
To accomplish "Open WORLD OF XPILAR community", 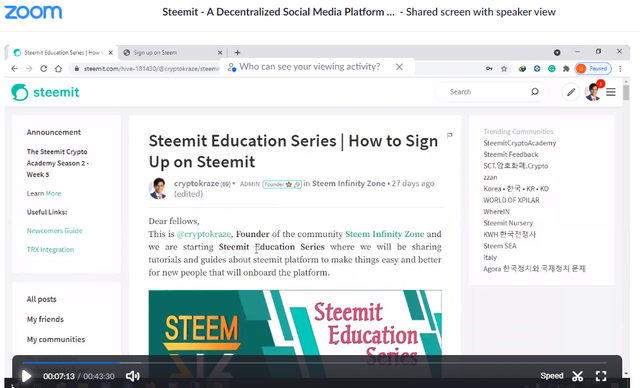I will (511, 200).
